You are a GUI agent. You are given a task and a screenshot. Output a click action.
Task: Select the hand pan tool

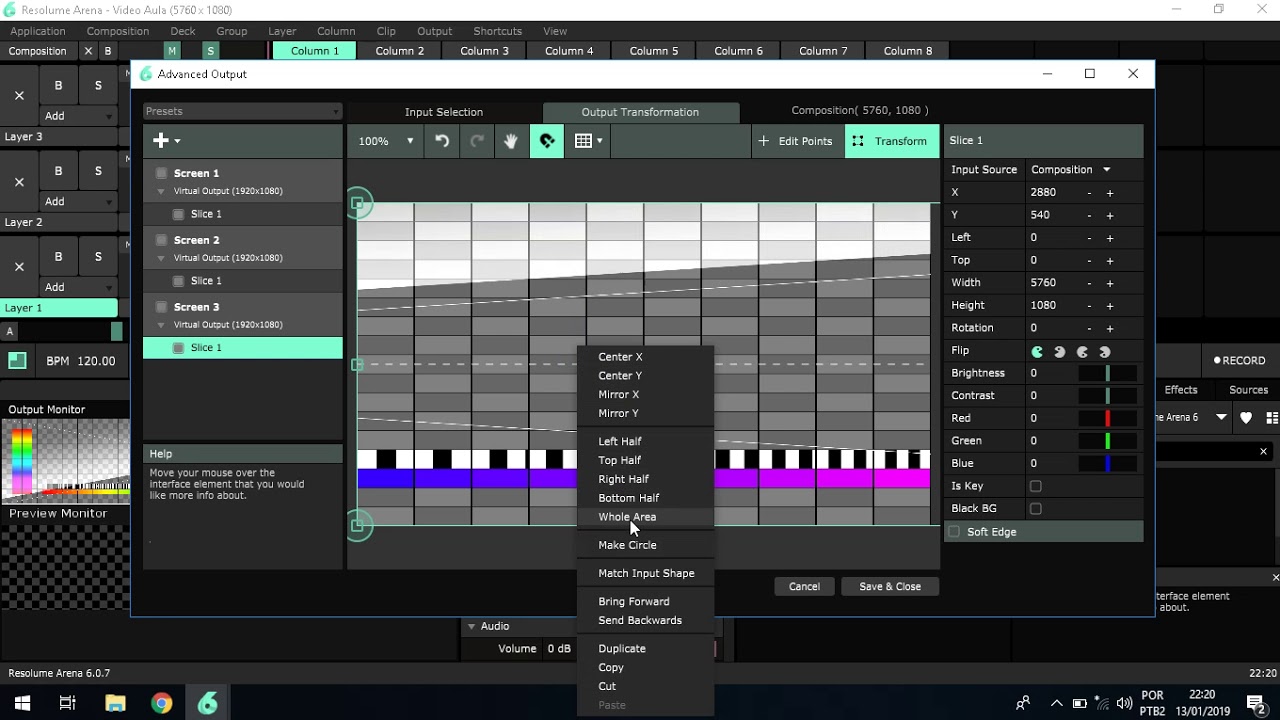pyautogui.click(x=511, y=141)
